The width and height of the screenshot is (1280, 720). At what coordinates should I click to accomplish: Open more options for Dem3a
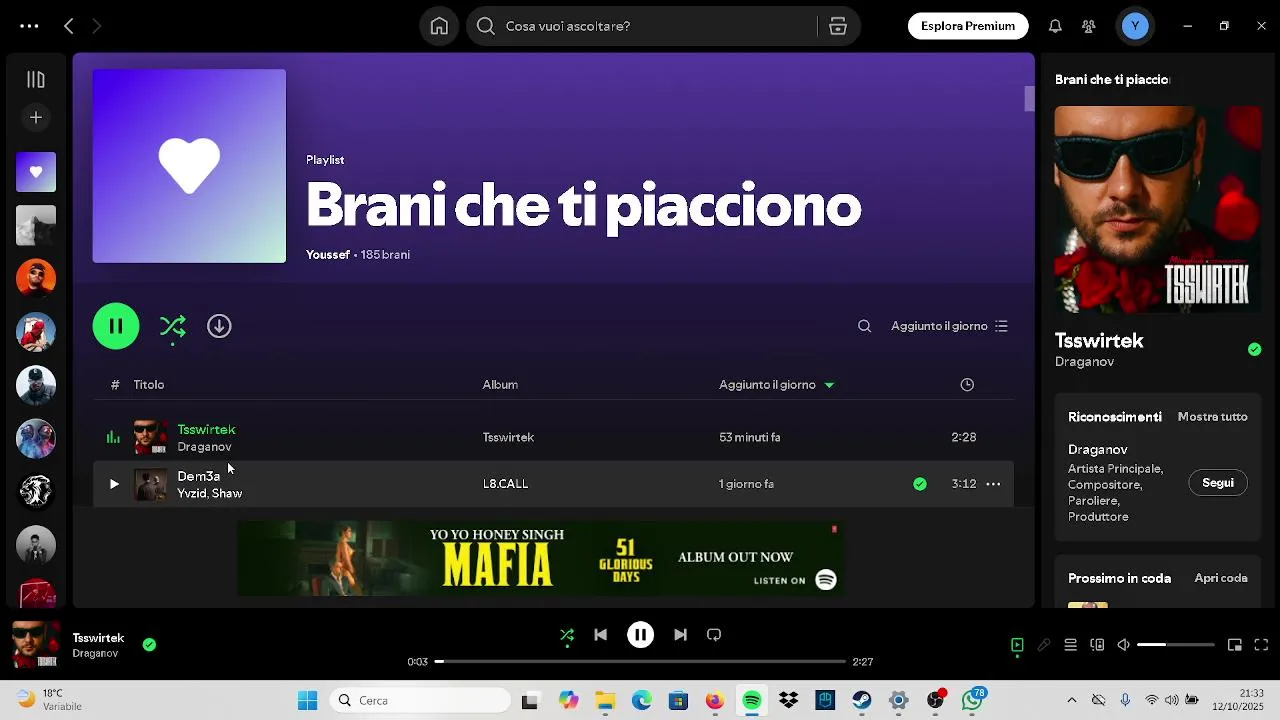pos(993,484)
